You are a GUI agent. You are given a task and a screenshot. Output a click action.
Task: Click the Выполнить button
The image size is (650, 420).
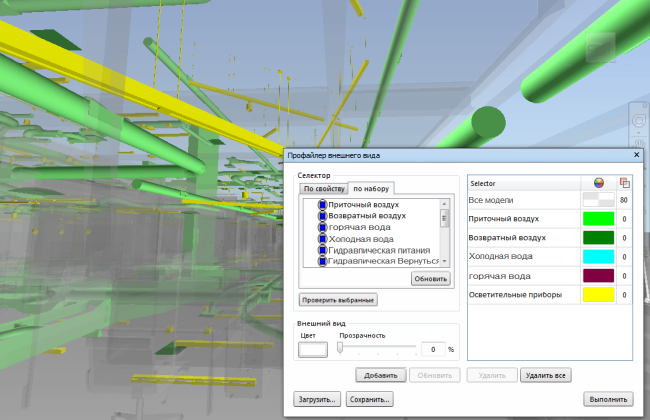(608, 400)
